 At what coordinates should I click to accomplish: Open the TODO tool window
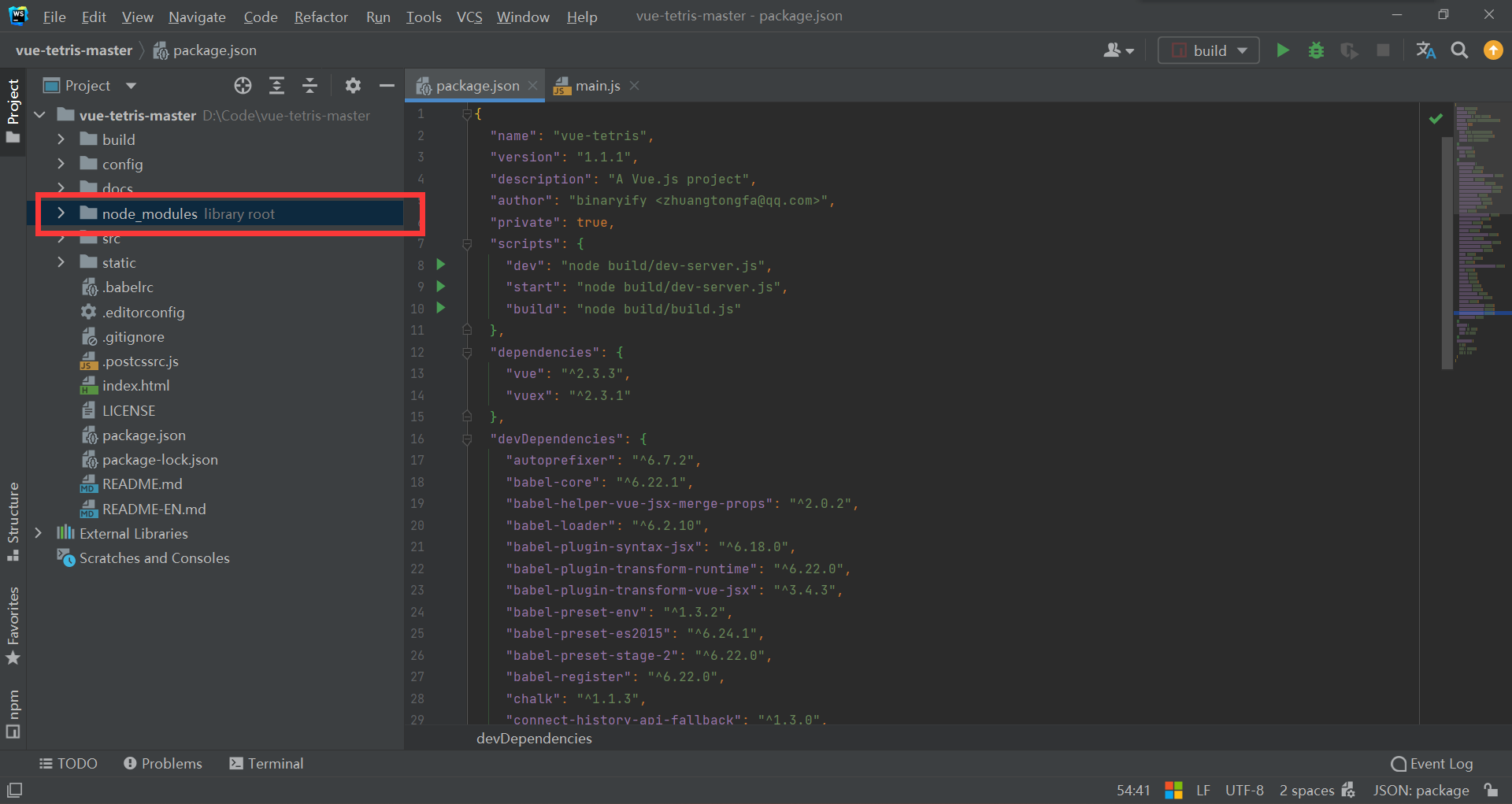click(x=69, y=764)
